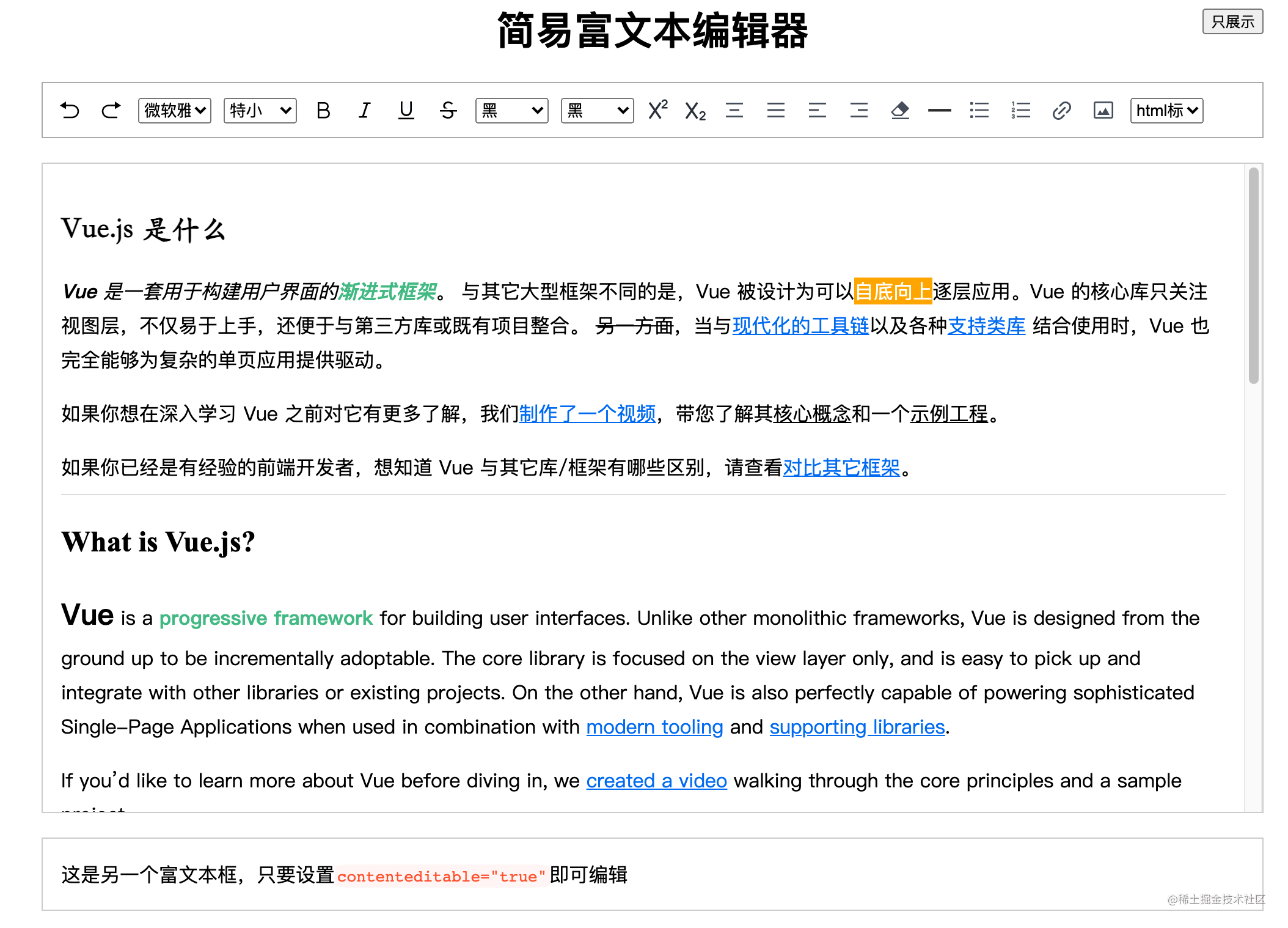The height and width of the screenshot is (928, 1288).
Task: Insert a bulleted list
Action: [x=979, y=111]
